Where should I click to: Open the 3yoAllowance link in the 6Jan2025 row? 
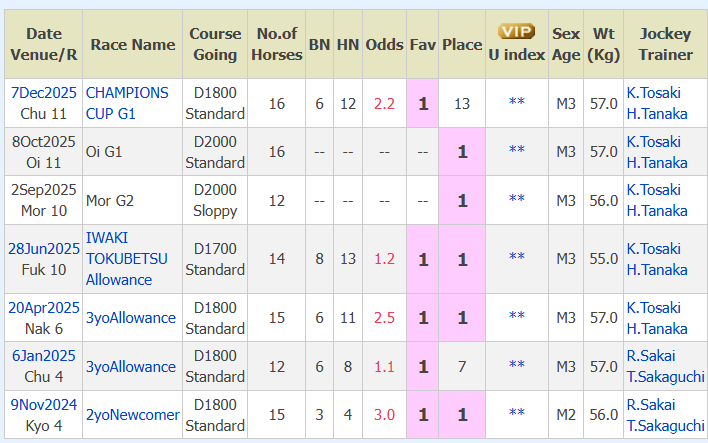[131, 367]
